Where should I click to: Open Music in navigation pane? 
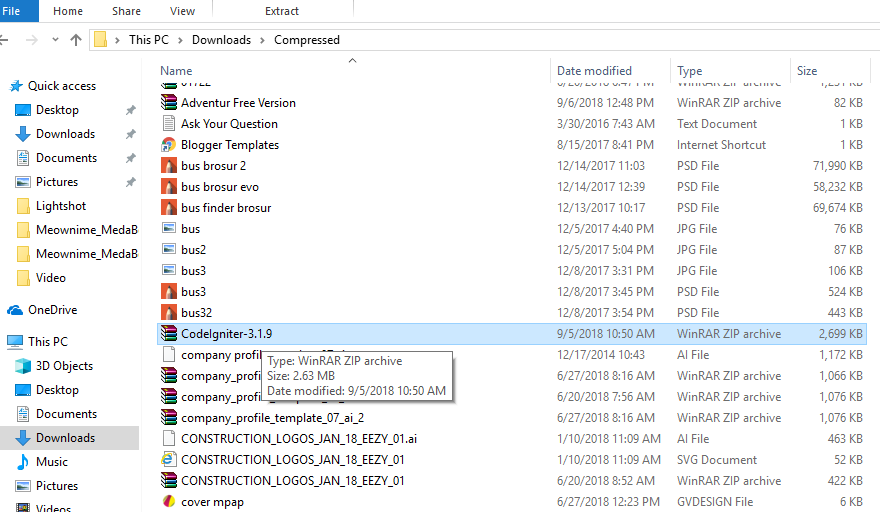(52, 462)
